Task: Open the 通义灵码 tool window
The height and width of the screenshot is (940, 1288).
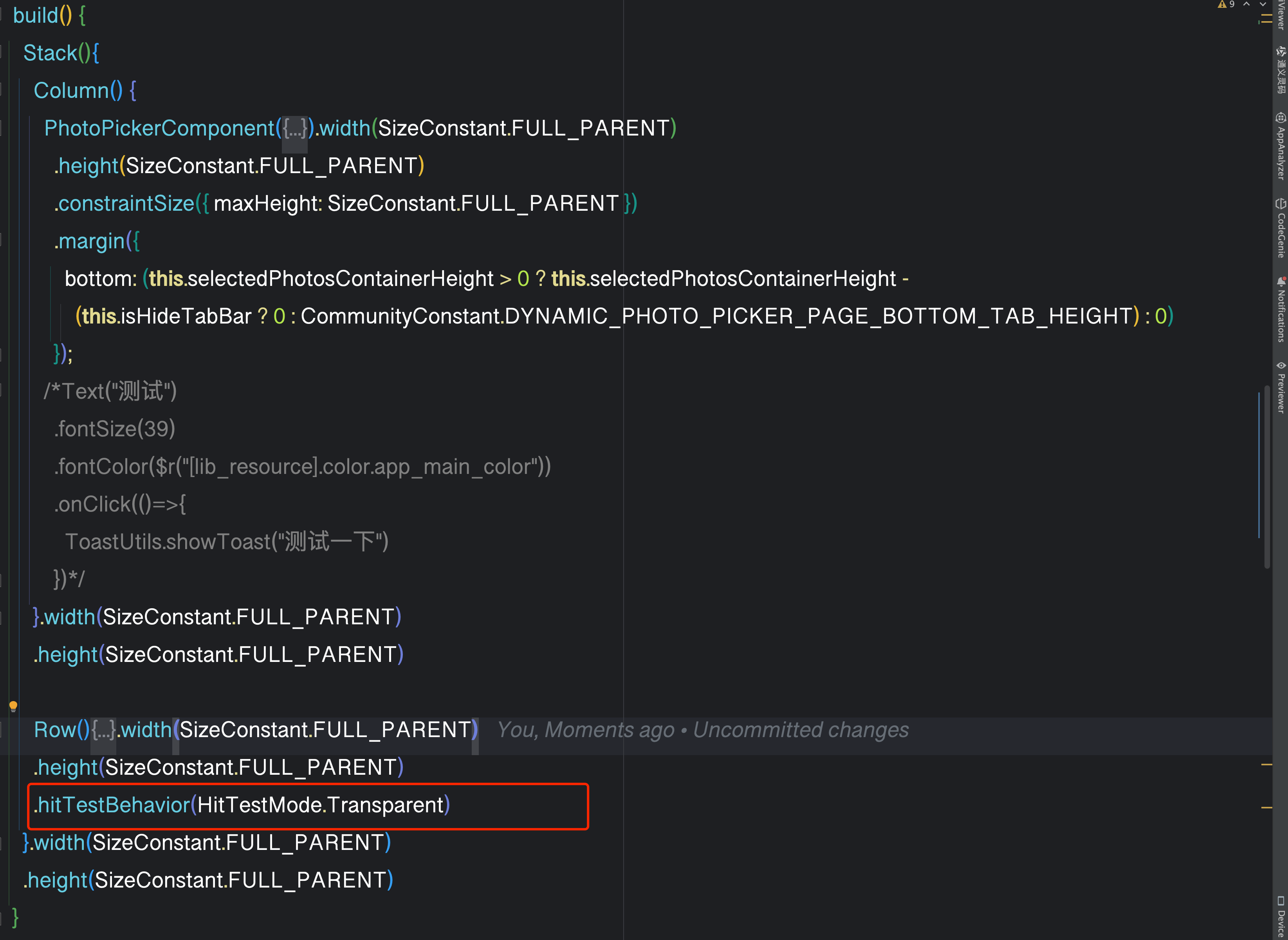Action: tap(1281, 70)
